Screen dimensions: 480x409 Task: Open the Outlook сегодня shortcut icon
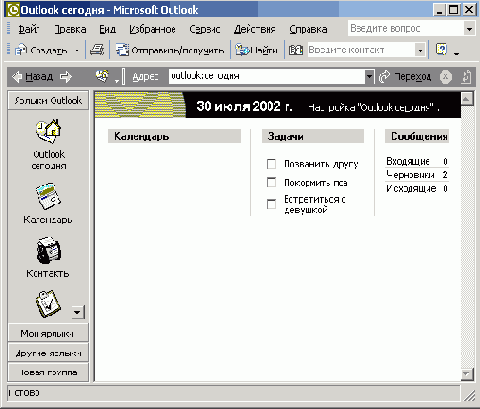49,131
